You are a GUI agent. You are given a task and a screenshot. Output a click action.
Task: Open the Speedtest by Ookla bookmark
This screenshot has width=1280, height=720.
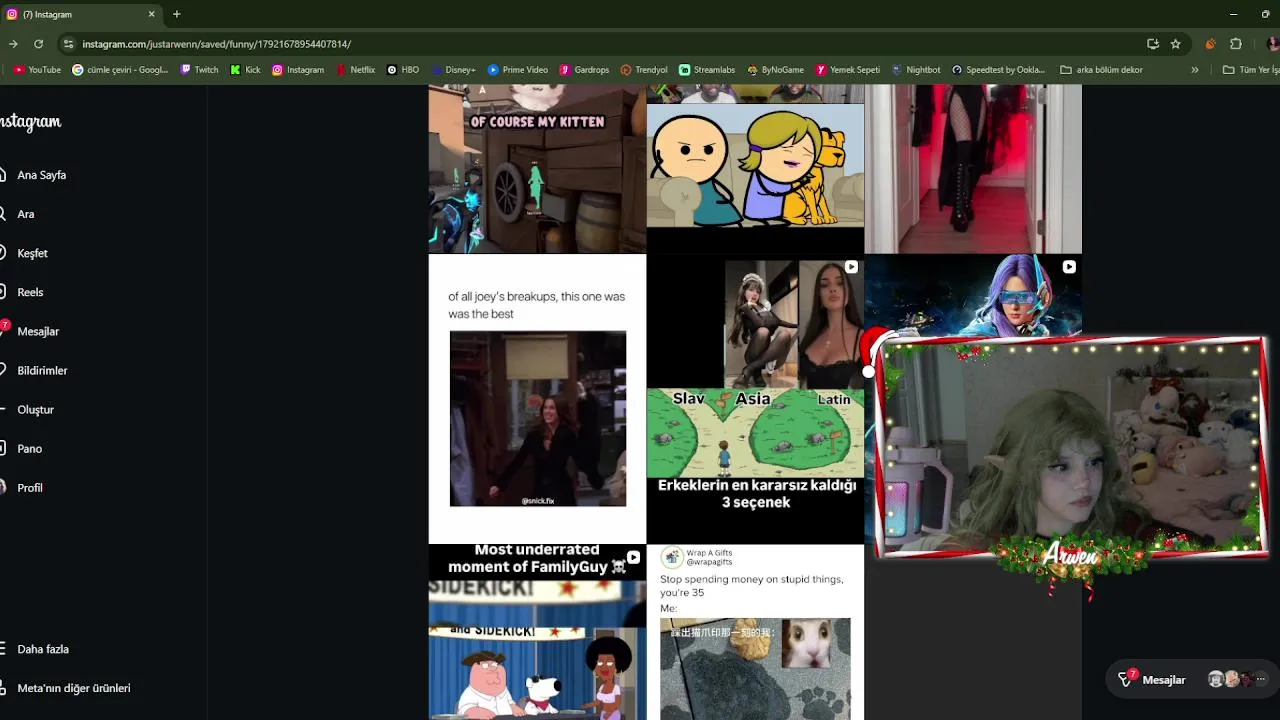click(x=998, y=70)
